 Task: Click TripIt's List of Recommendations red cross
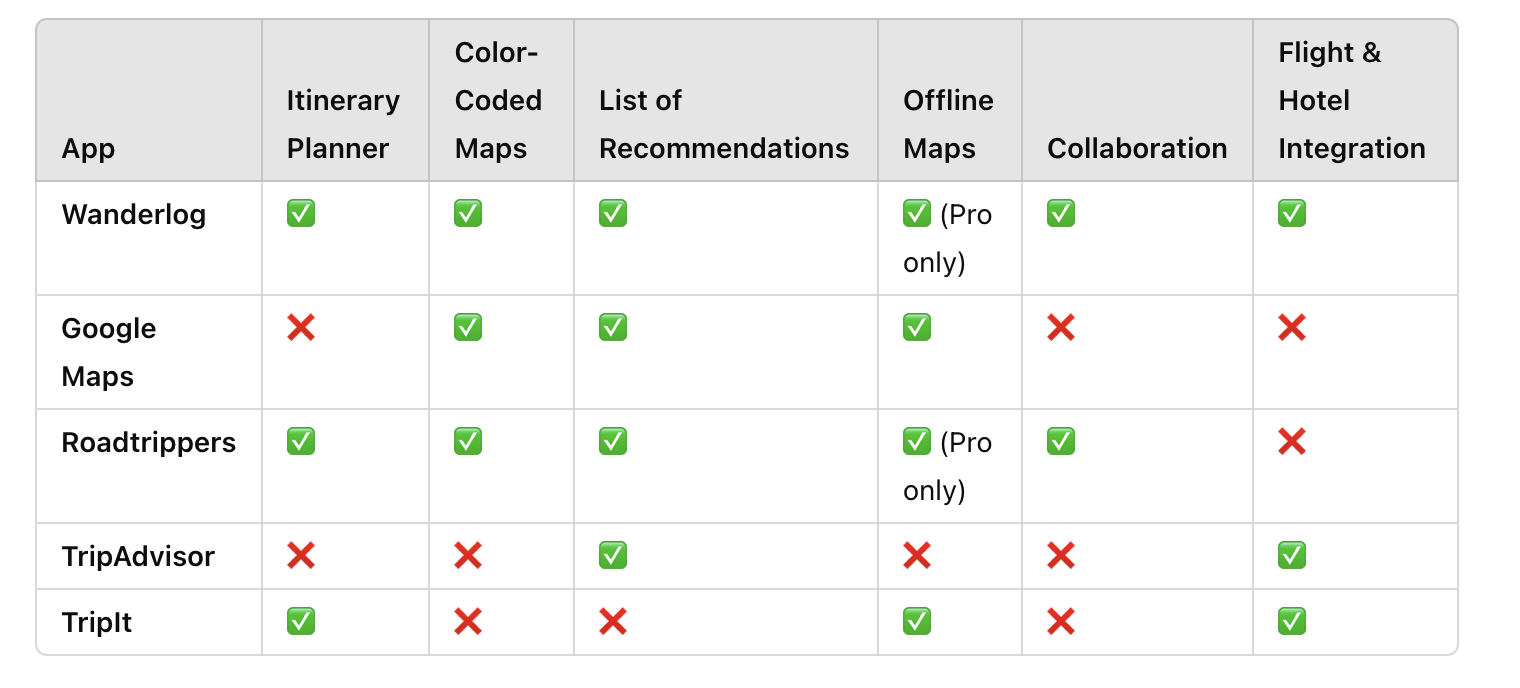click(613, 622)
